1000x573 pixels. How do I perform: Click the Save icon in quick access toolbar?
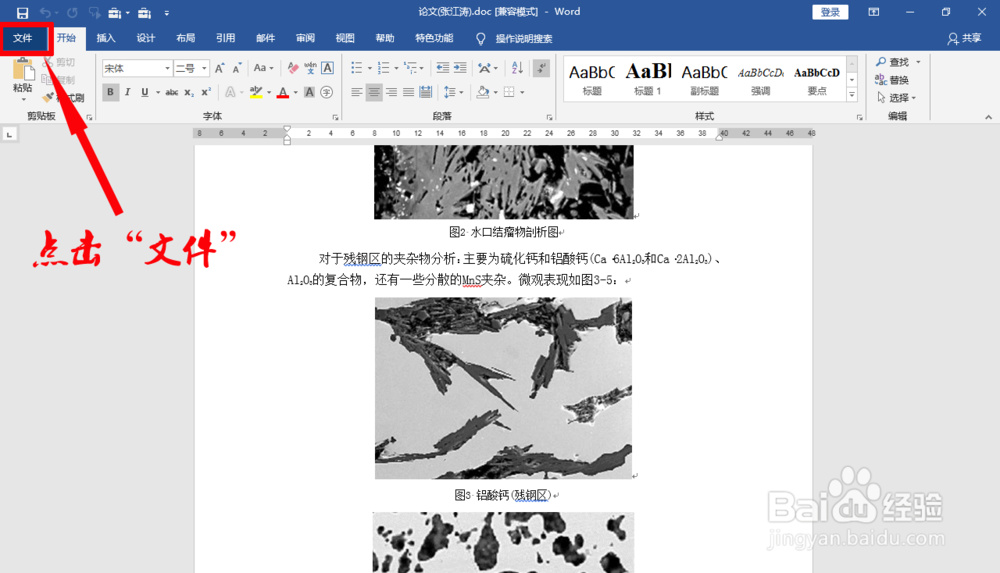(x=22, y=13)
